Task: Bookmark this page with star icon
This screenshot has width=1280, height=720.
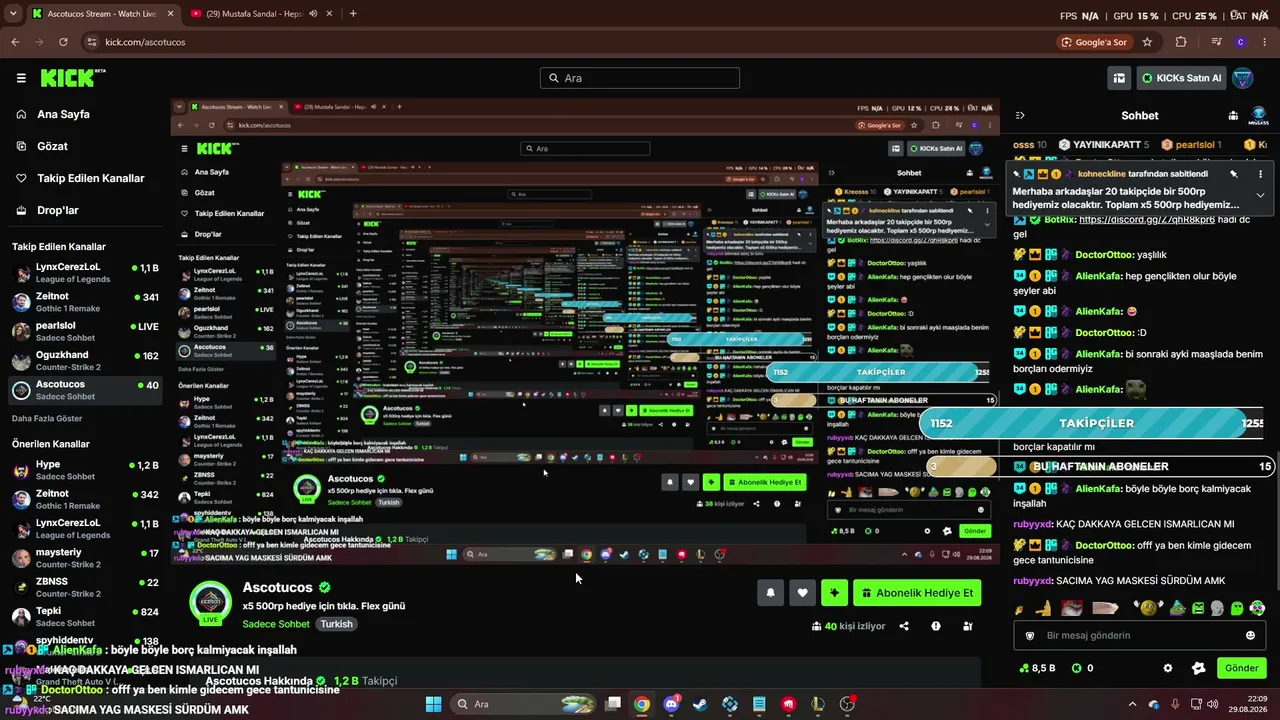Action: pos(1147,42)
